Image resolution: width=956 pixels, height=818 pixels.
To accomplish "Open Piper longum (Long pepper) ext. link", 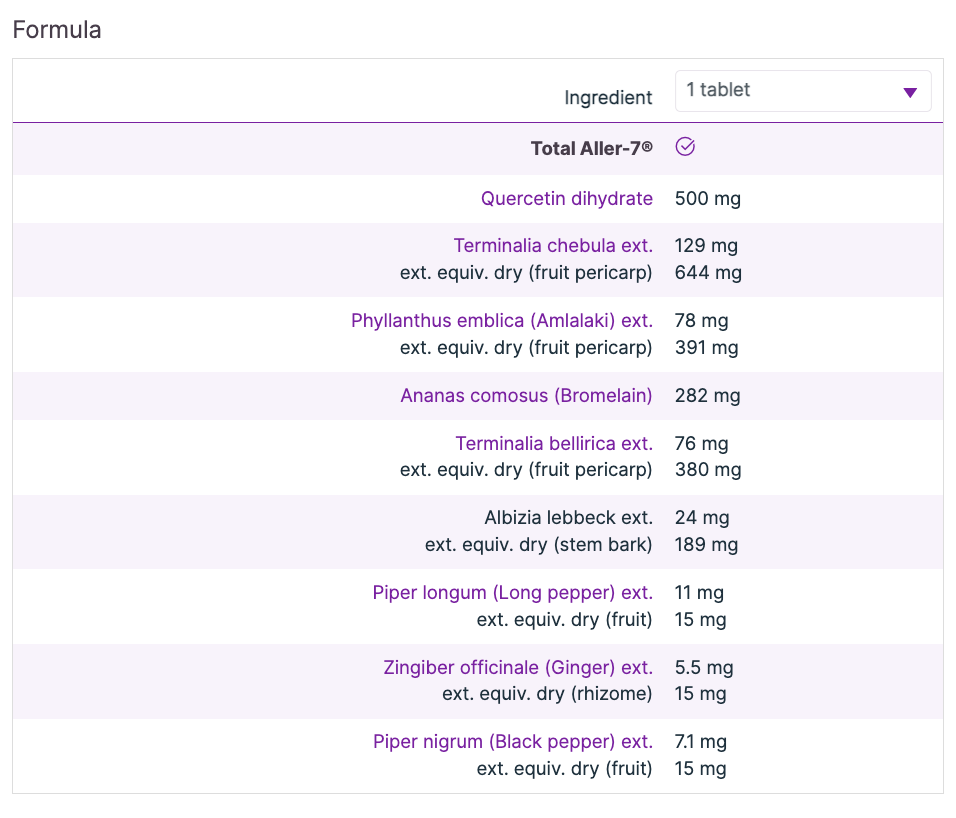I will (x=512, y=593).
